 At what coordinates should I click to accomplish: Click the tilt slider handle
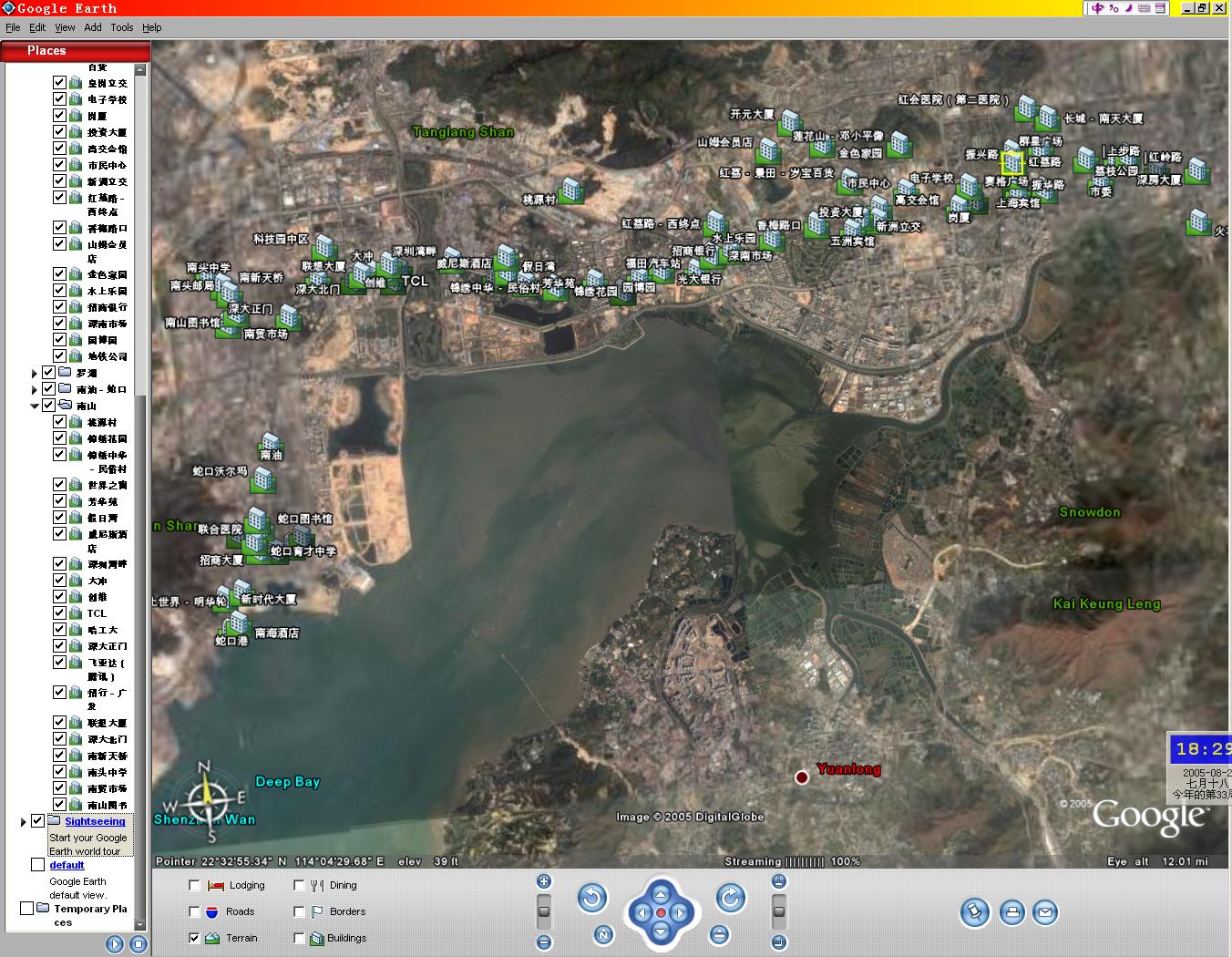point(779,910)
